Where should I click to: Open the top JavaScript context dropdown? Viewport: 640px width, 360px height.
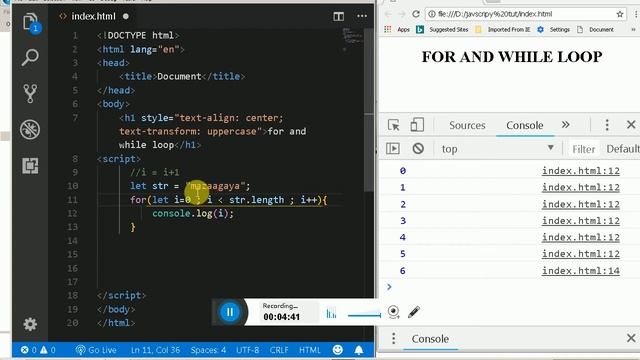coord(498,149)
